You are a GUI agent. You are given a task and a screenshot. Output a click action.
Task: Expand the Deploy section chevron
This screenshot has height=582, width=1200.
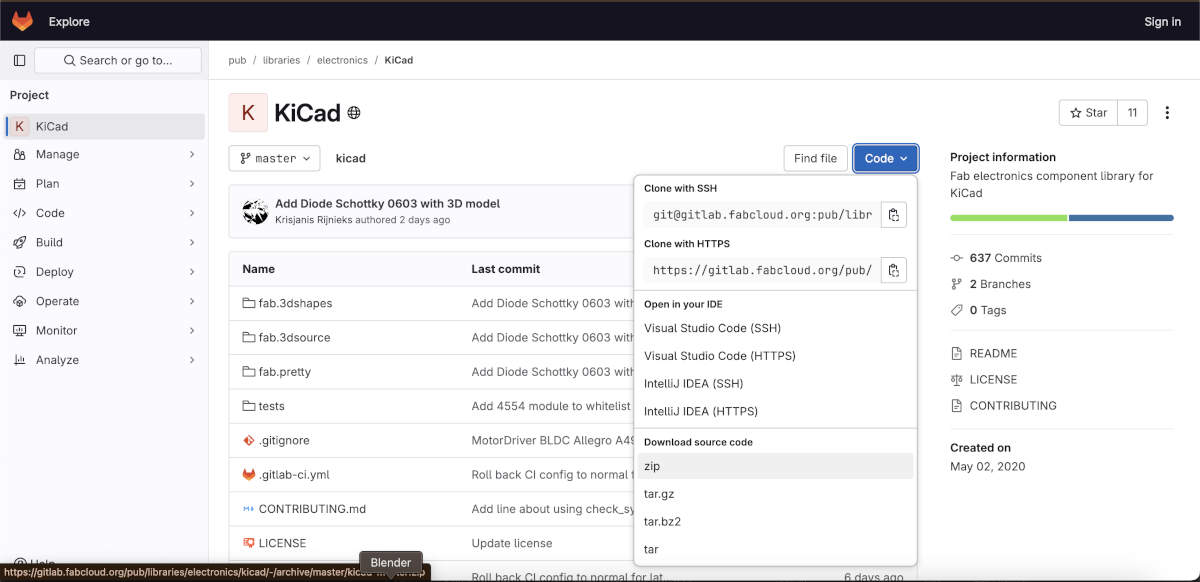click(191, 271)
